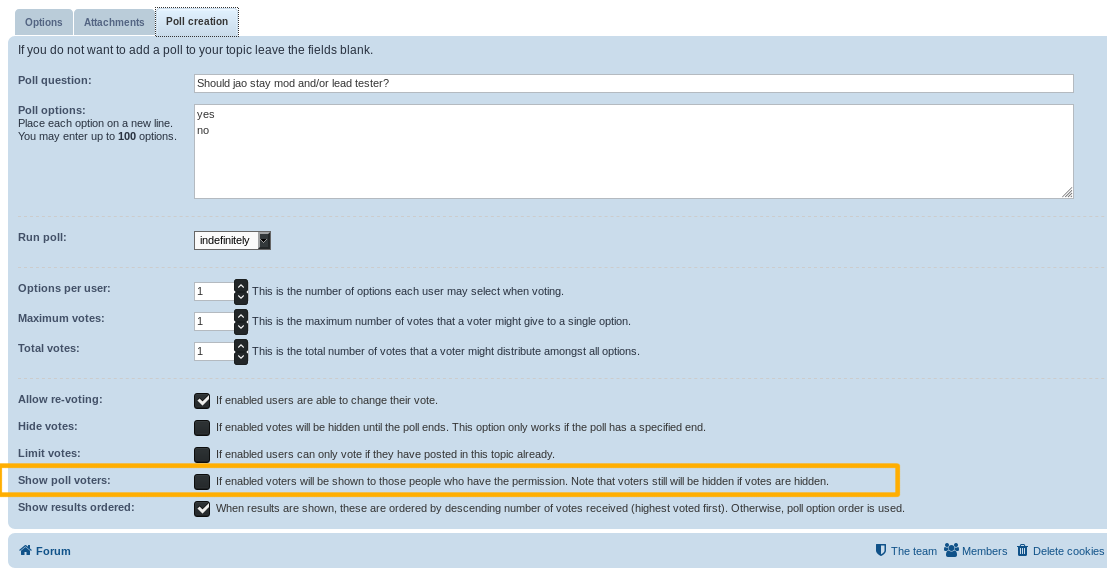The image size is (1107, 579).
Task: Click the Forum home icon
Action: (25, 551)
